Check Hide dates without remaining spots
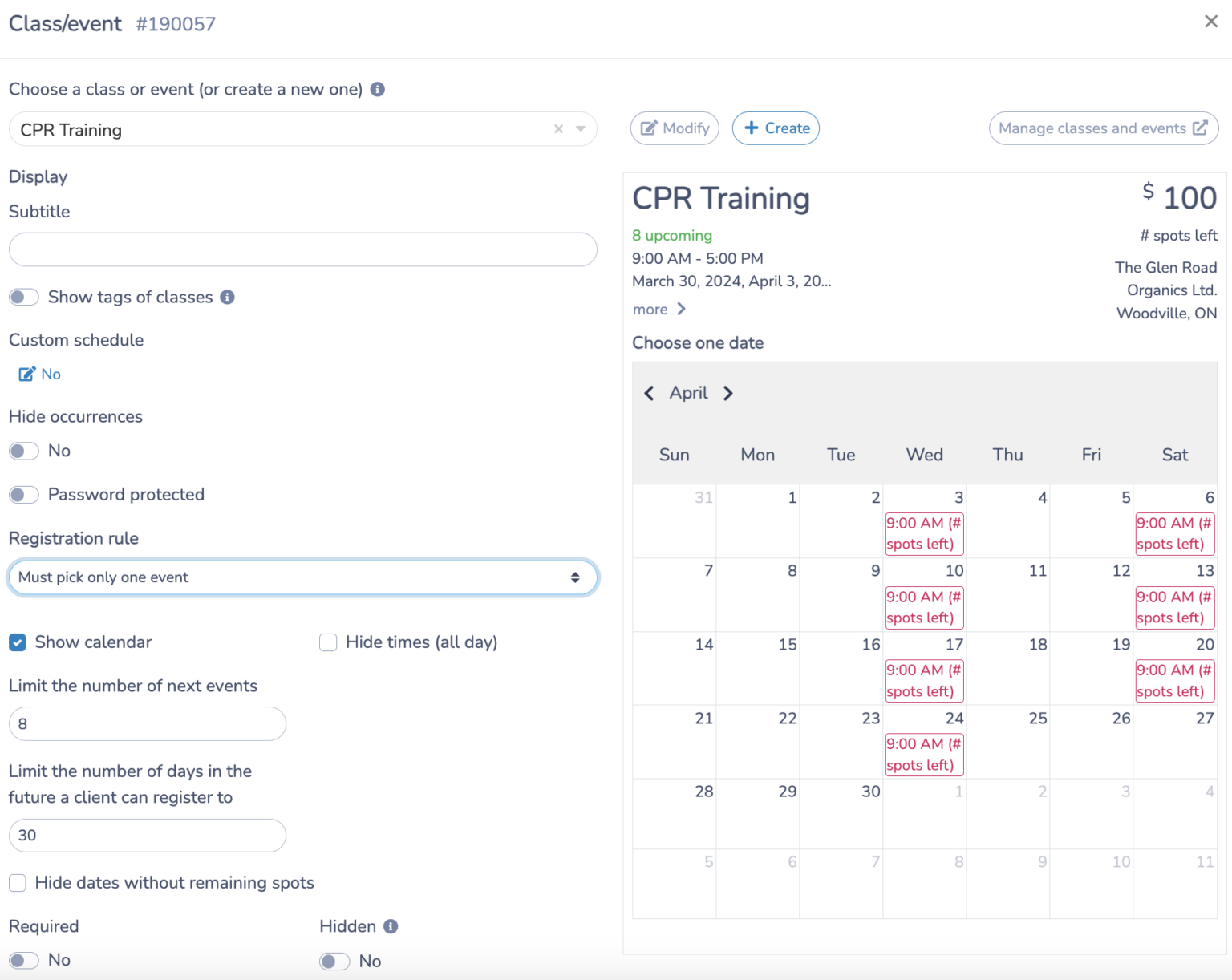Viewport: 1232px width, 980px height. [x=17, y=882]
